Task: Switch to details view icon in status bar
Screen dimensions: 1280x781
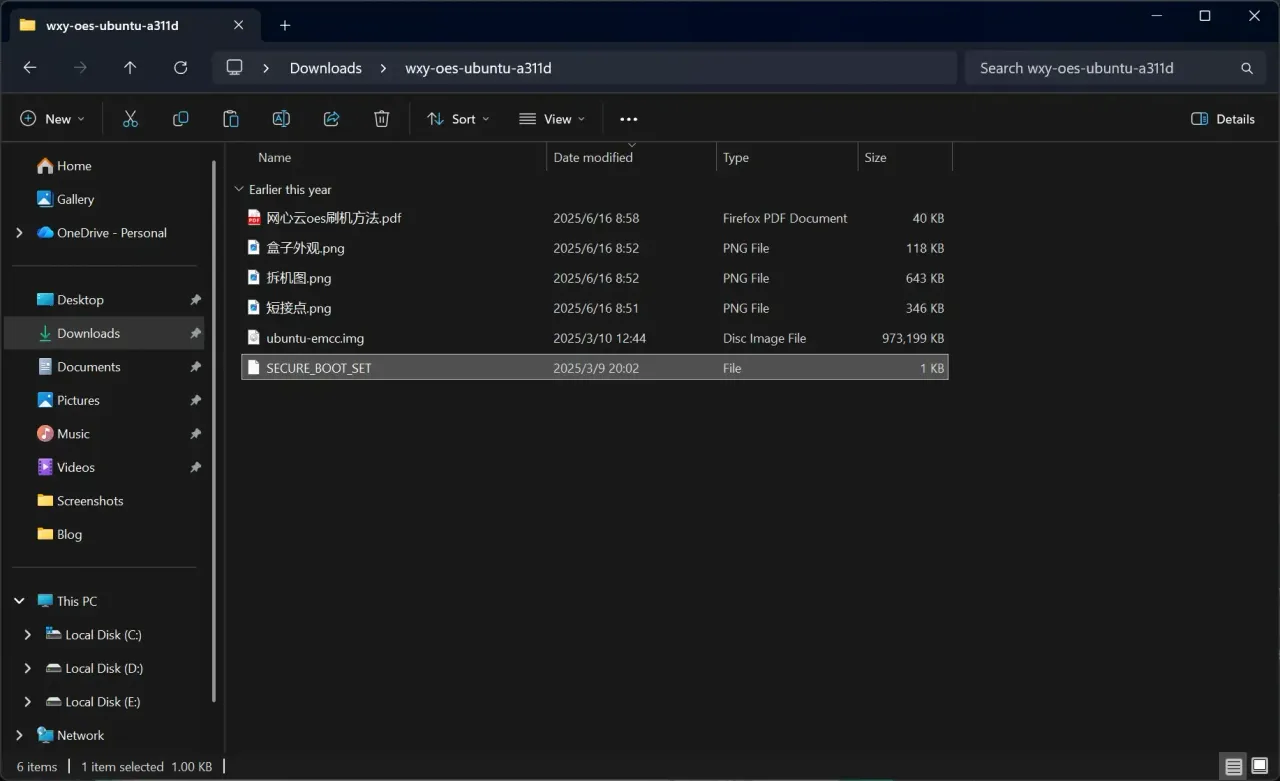Action: point(1234,767)
